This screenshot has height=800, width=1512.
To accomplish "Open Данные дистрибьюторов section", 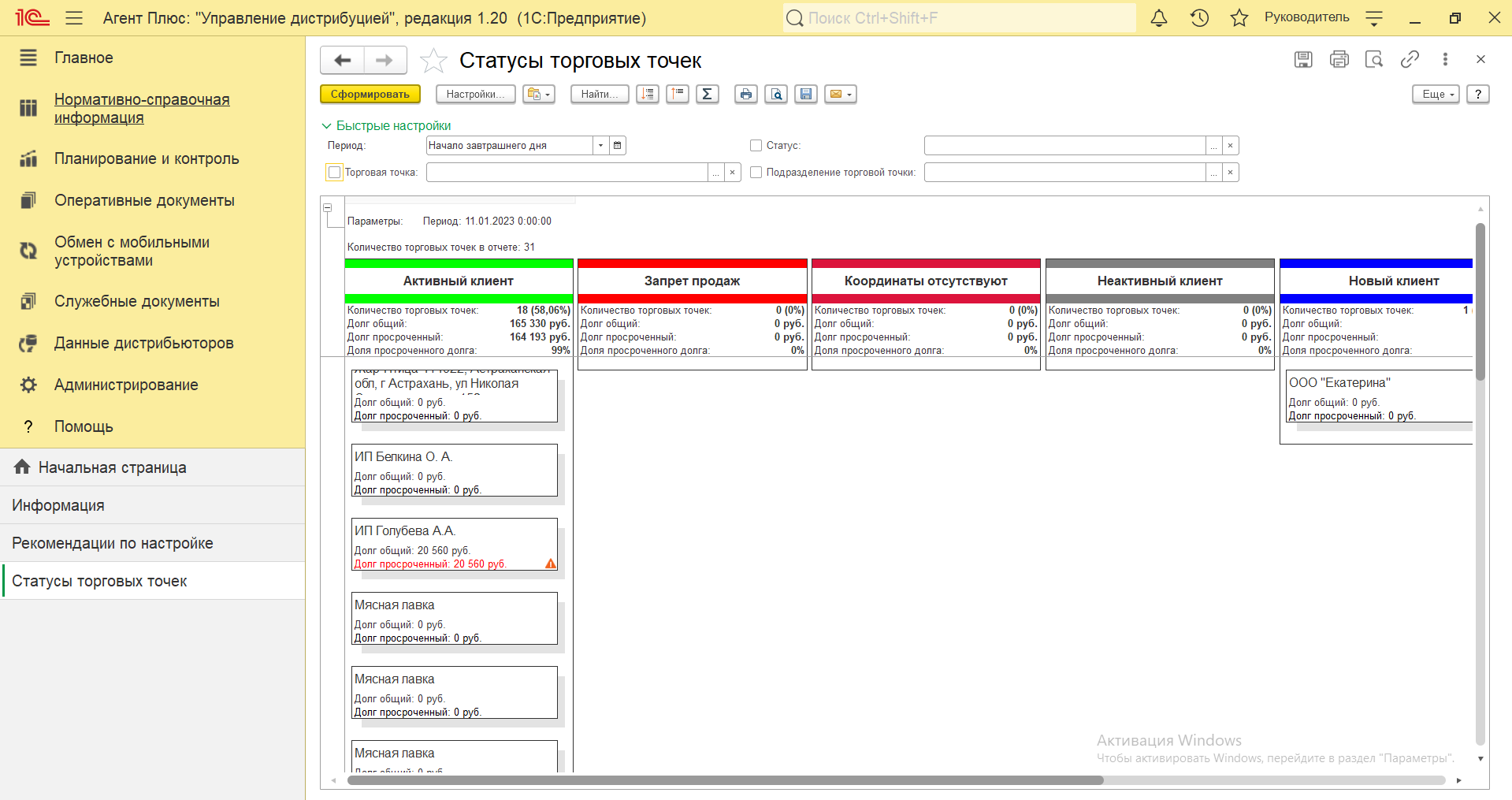I will pyautogui.click(x=152, y=343).
